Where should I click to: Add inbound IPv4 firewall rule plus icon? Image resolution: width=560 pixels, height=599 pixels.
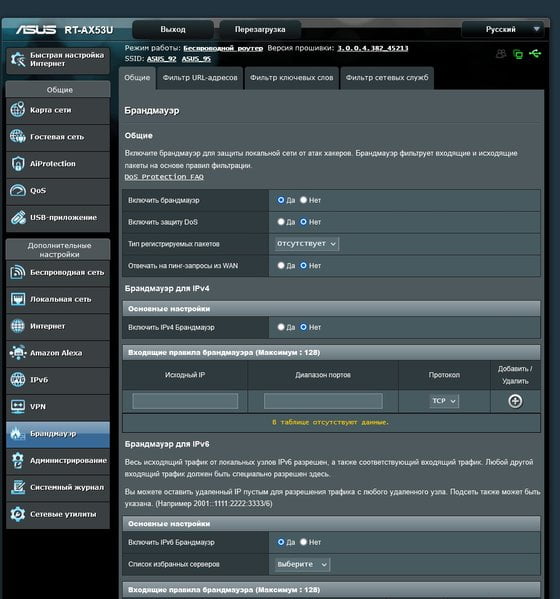coord(515,401)
